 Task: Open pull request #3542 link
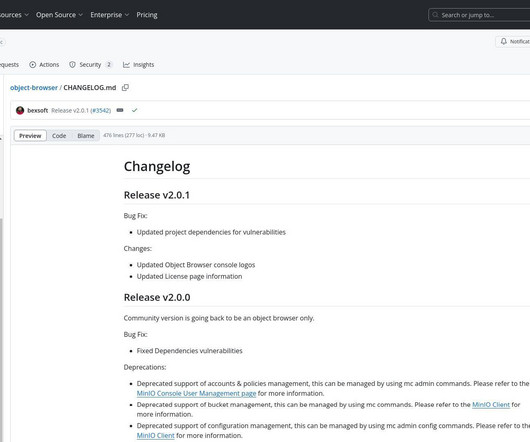(x=101, y=110)
